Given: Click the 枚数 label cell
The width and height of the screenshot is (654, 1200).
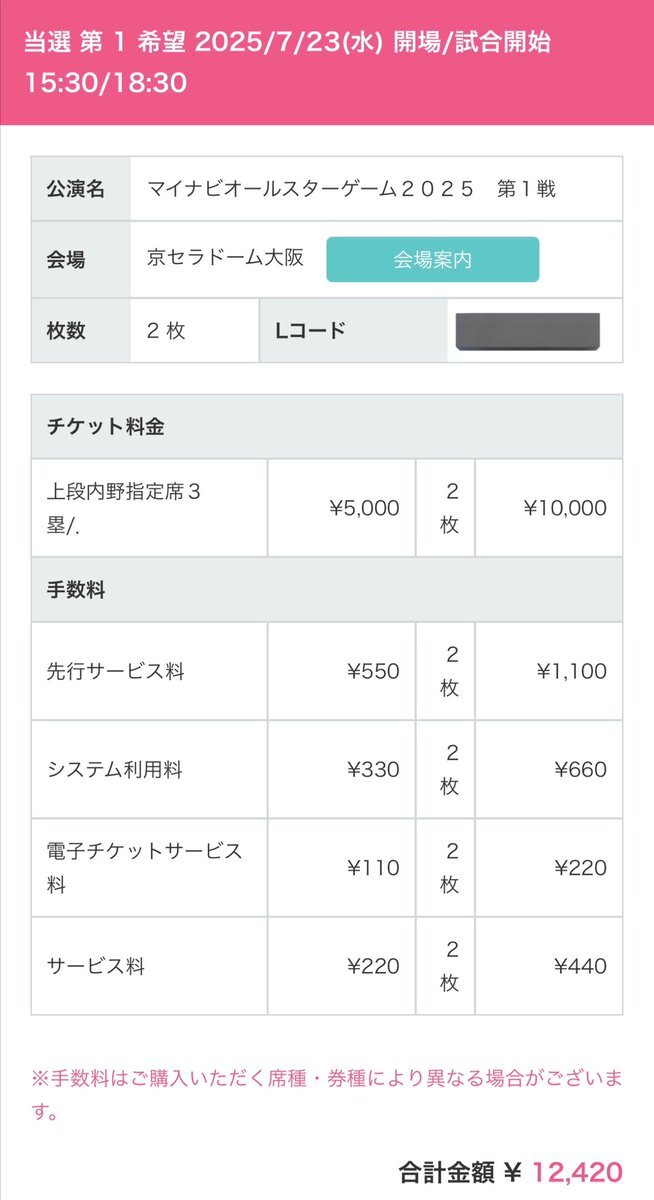Looking at the screenshot, I should point(80,330).
